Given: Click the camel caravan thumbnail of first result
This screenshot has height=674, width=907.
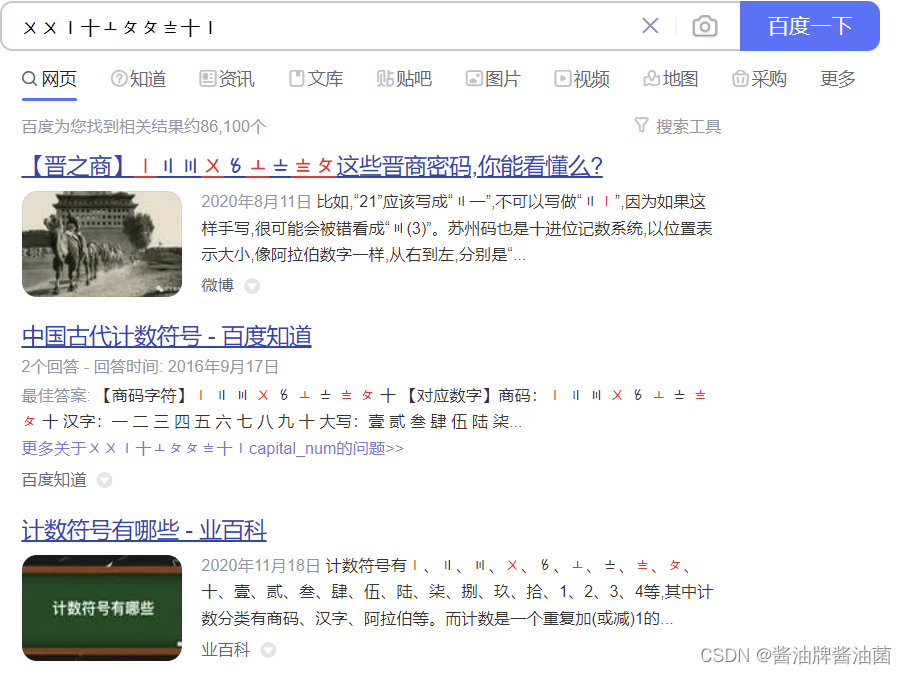Looking at the screenshot, I should (101, 244).
